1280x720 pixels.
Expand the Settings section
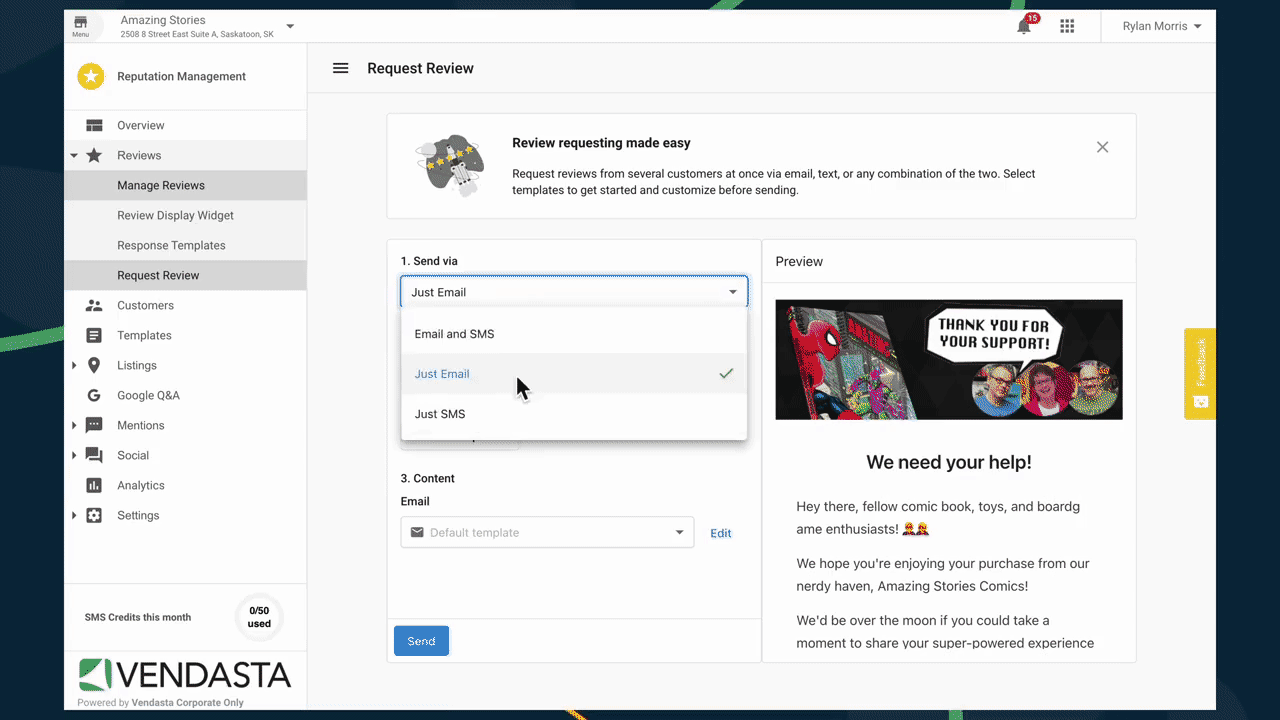[x=73, y=515]
